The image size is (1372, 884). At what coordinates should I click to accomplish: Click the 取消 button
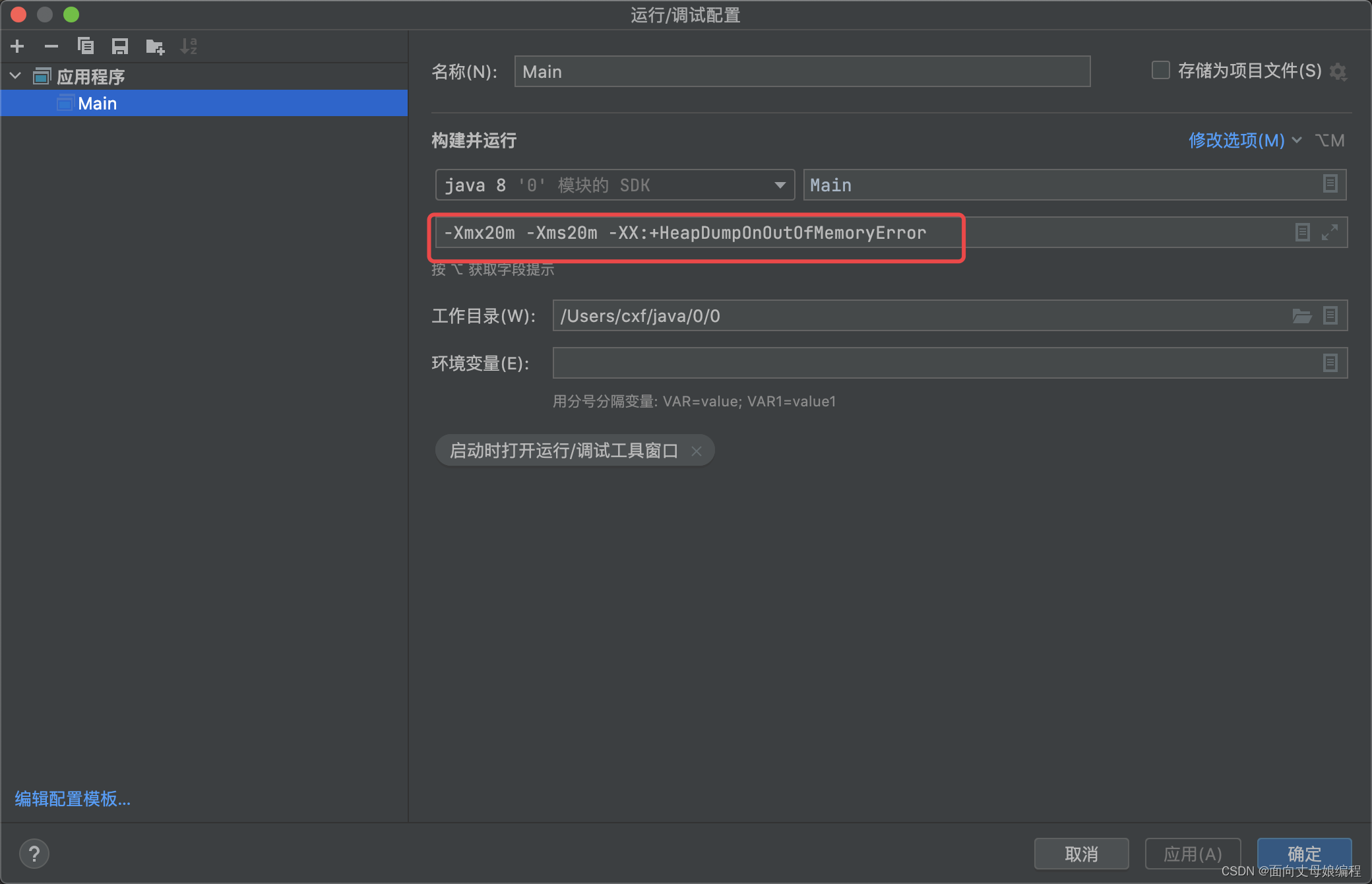[x=1082, y=854]
